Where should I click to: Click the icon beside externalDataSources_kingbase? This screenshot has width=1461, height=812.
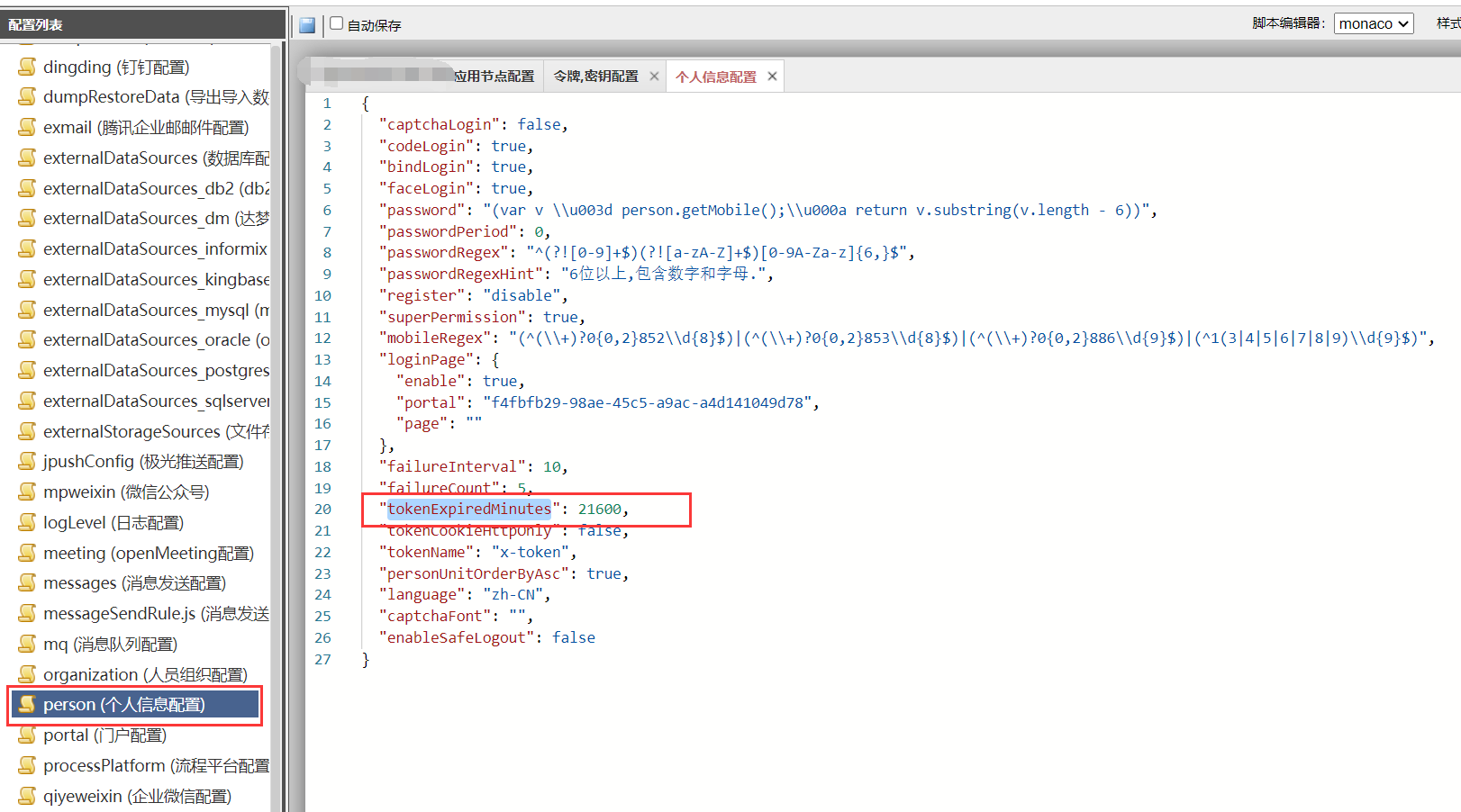[x=28, y=279]
